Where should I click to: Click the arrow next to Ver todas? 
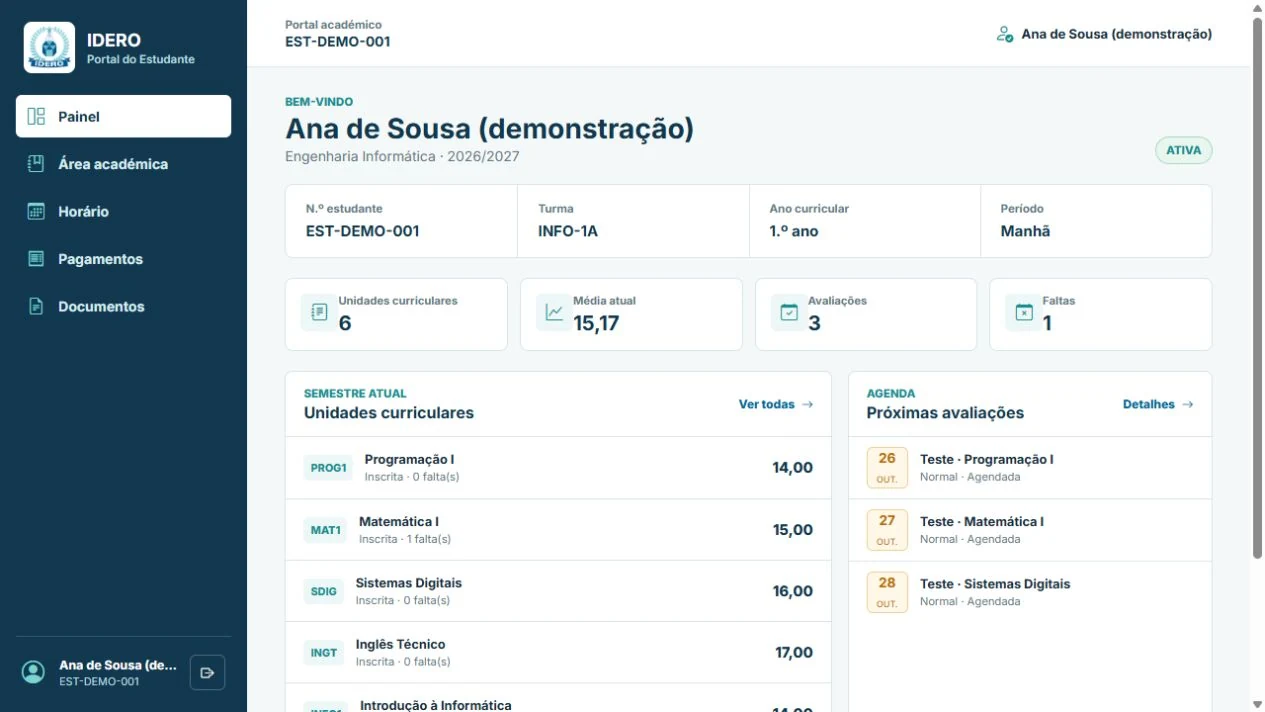(807, 404)
